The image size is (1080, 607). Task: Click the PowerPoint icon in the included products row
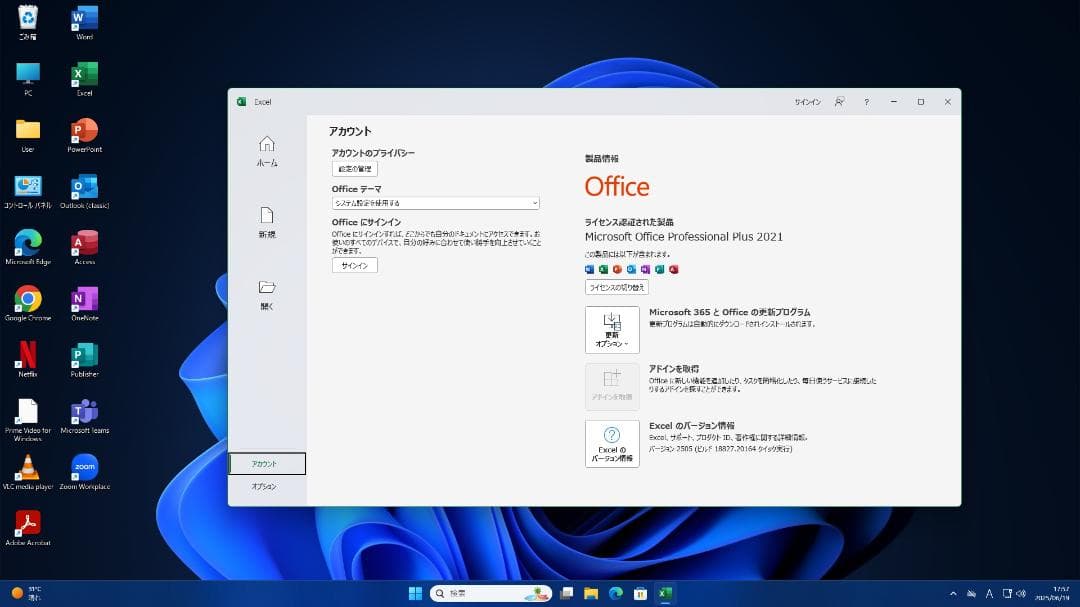tap(616, 269)
